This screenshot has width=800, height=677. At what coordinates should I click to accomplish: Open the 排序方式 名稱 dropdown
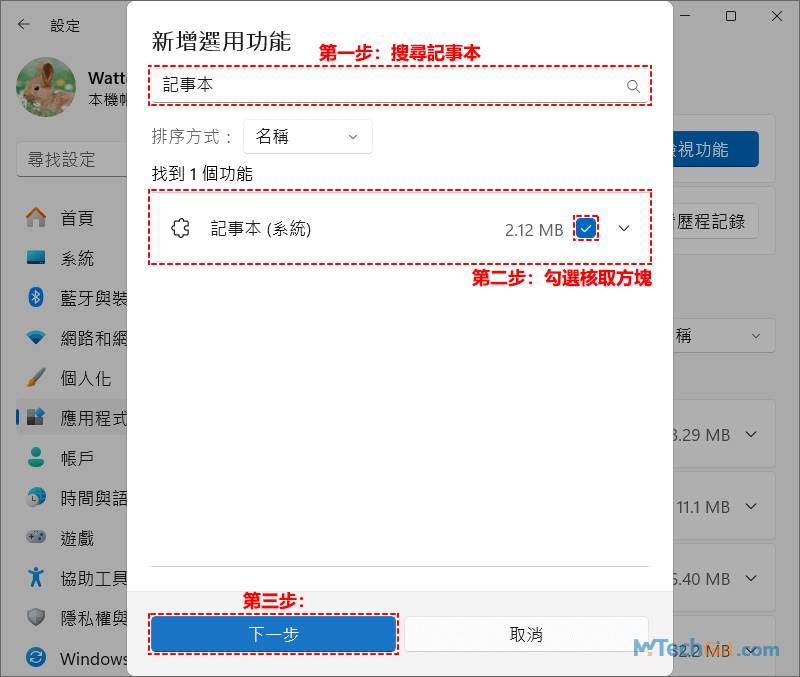point(307,137)
